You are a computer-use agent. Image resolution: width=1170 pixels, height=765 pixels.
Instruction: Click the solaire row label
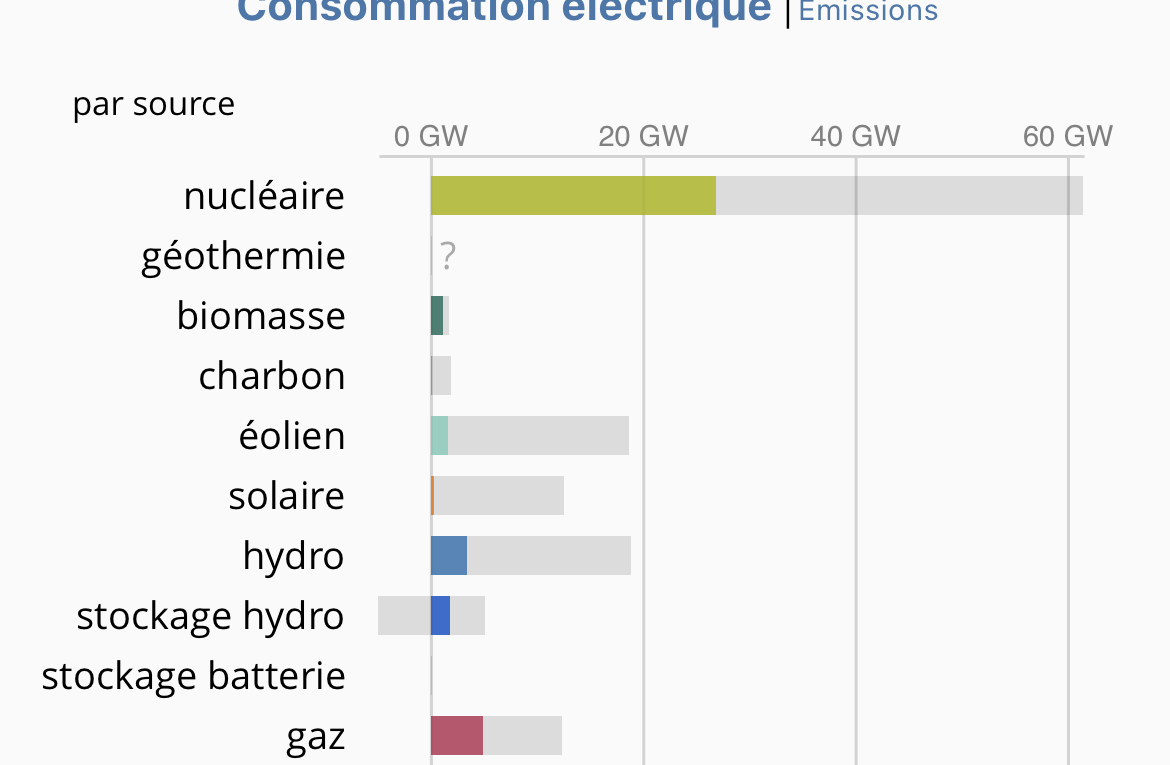tap(287, 496)
